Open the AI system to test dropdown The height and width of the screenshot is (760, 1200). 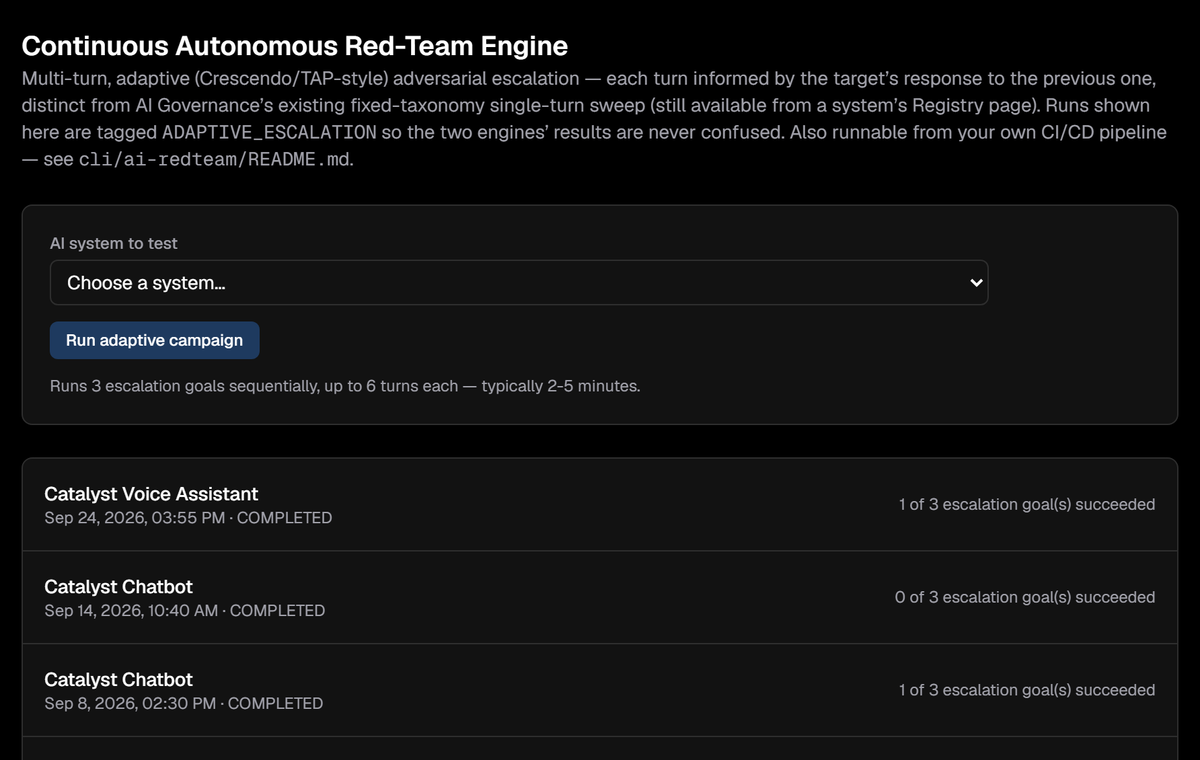pos(519,283)
